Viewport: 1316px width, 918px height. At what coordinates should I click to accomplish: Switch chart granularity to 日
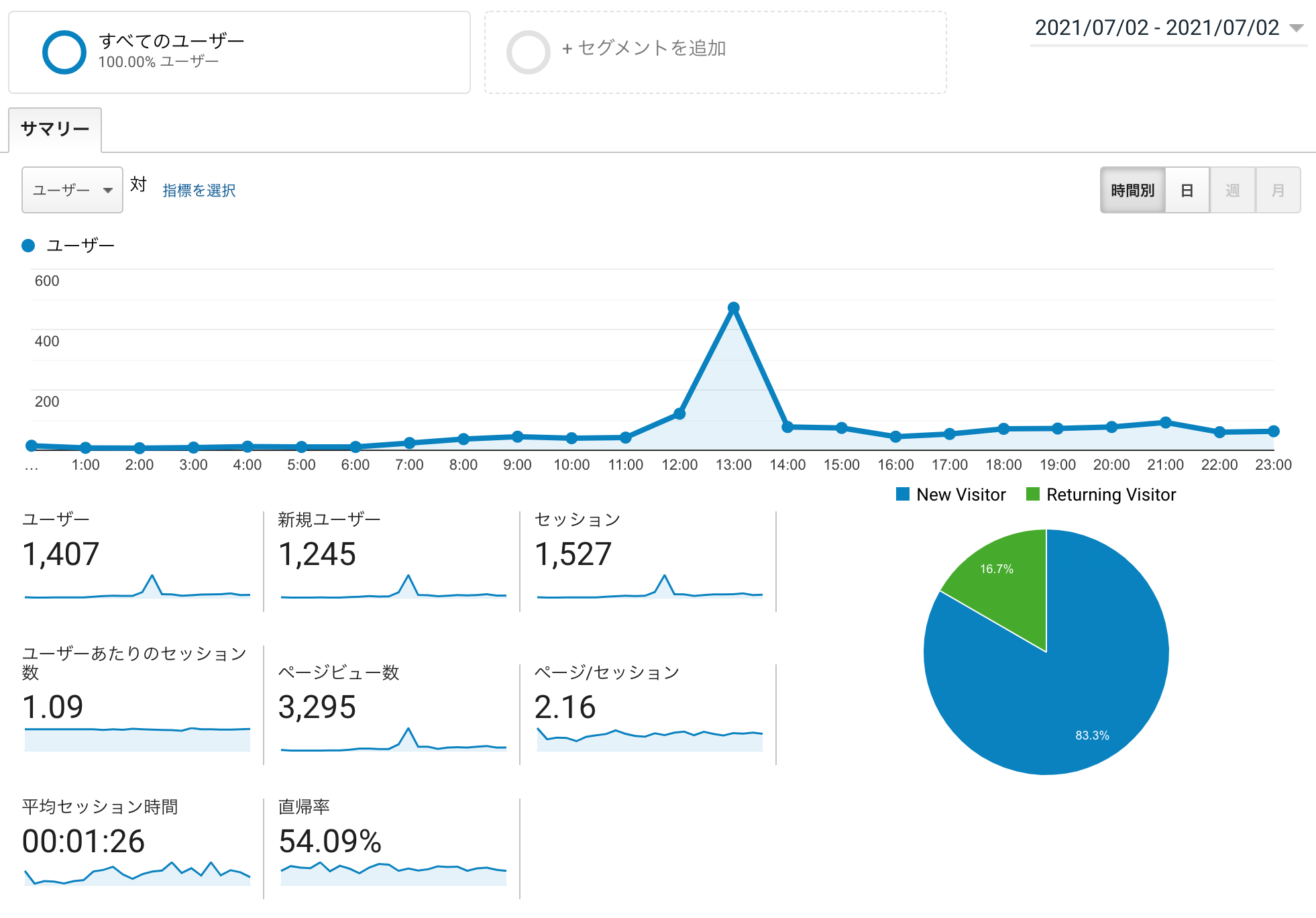[1187, 191]
